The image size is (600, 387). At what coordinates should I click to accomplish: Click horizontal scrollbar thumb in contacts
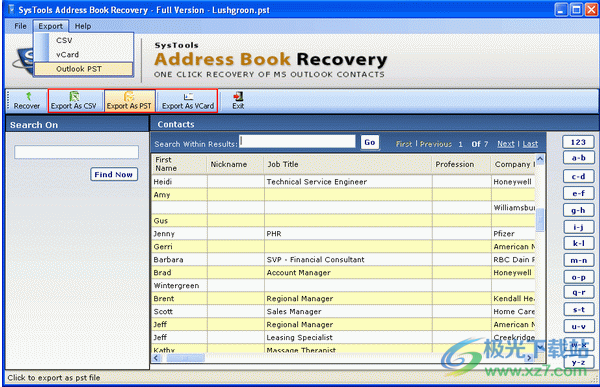tap(185, 358)
